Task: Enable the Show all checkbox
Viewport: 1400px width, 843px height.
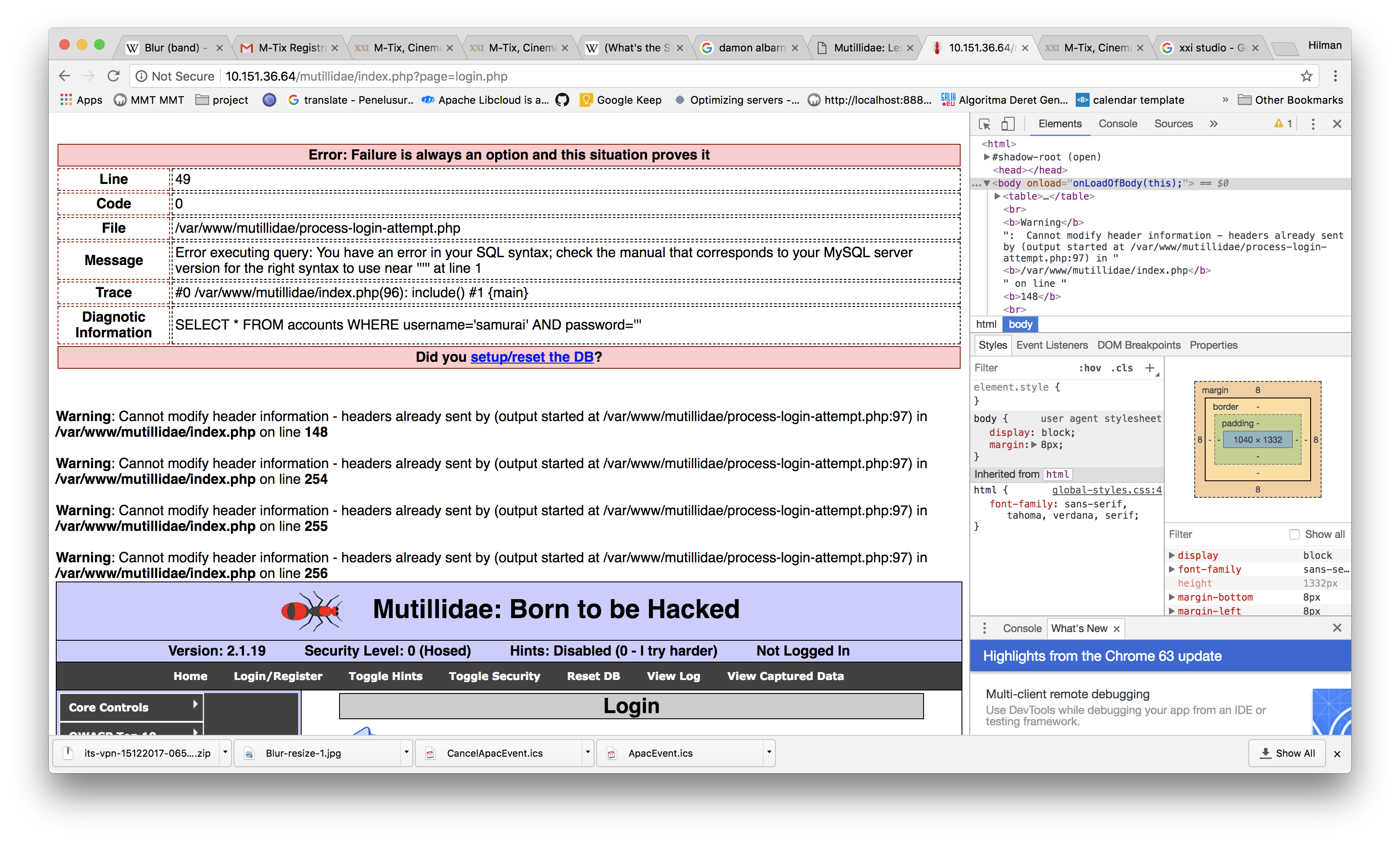Action: (x=1294, y=534)
